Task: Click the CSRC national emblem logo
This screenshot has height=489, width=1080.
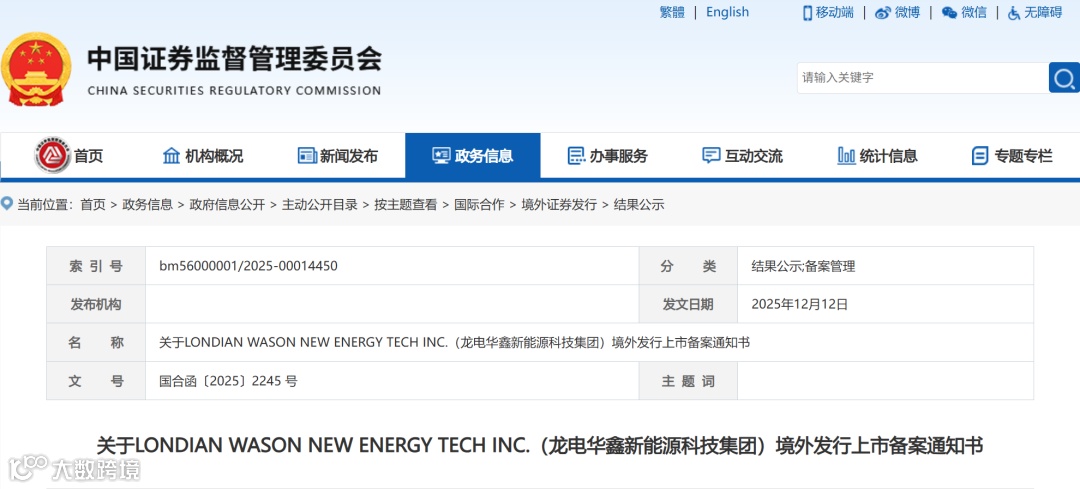Action: [x=36, y=69]
